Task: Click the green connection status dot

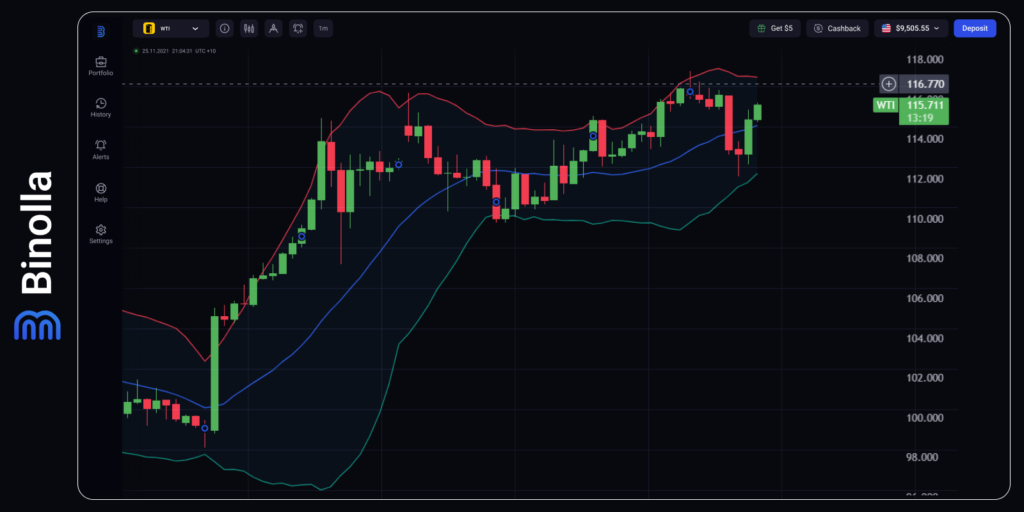Action: click(x=136, y=50)
